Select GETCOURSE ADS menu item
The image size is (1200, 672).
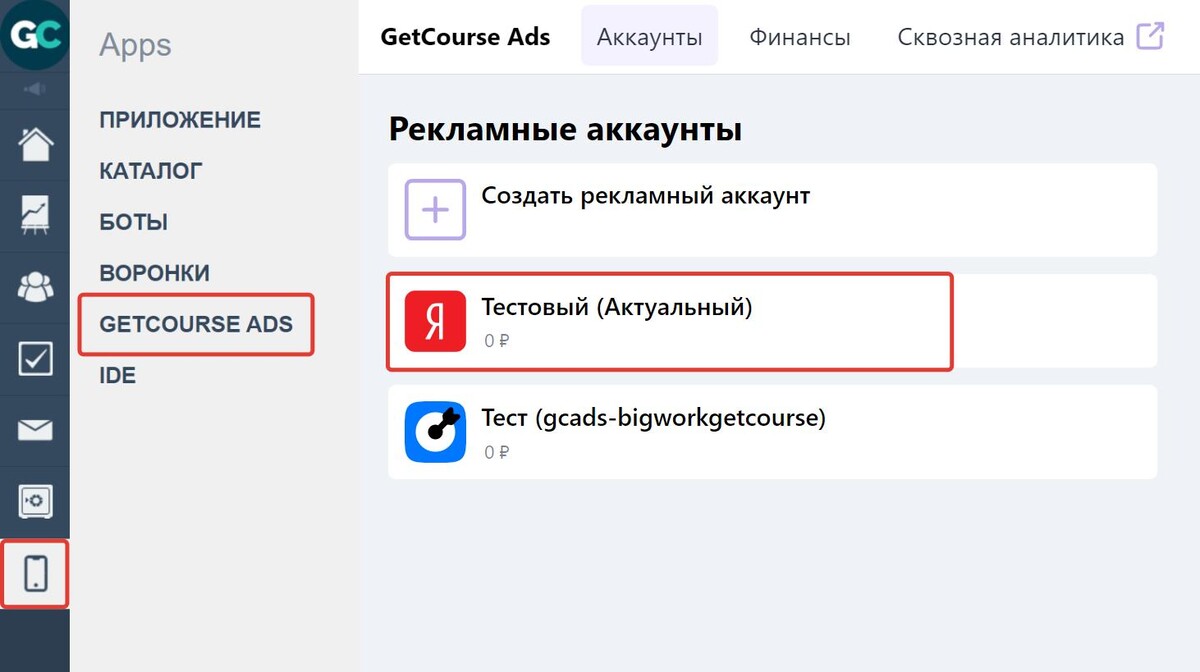[x=196, y=324]
